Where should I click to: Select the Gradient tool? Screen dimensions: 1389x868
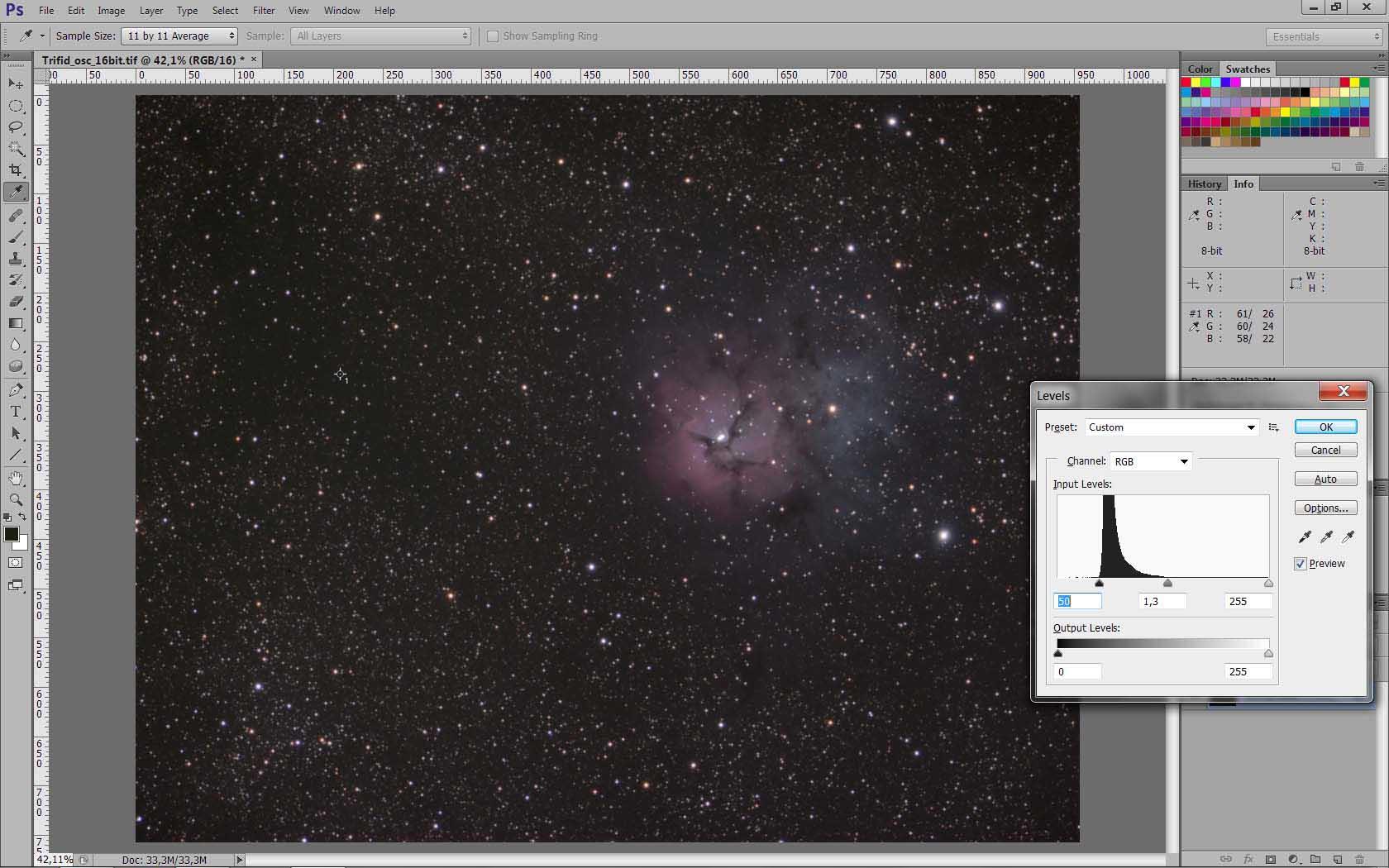point(16,323)
